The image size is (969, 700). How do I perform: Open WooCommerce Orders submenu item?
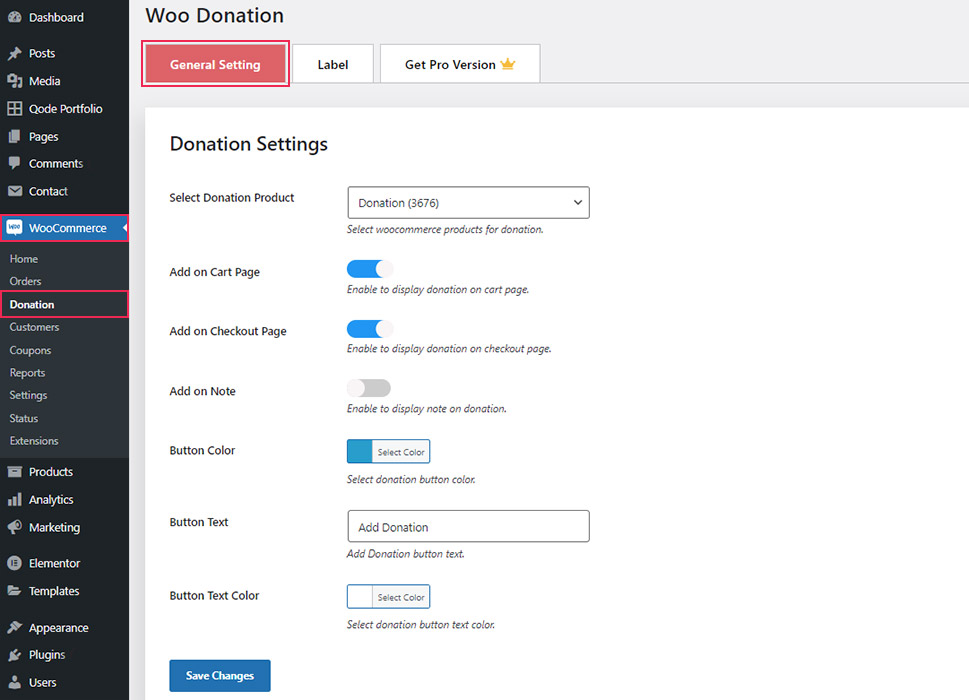25,281
